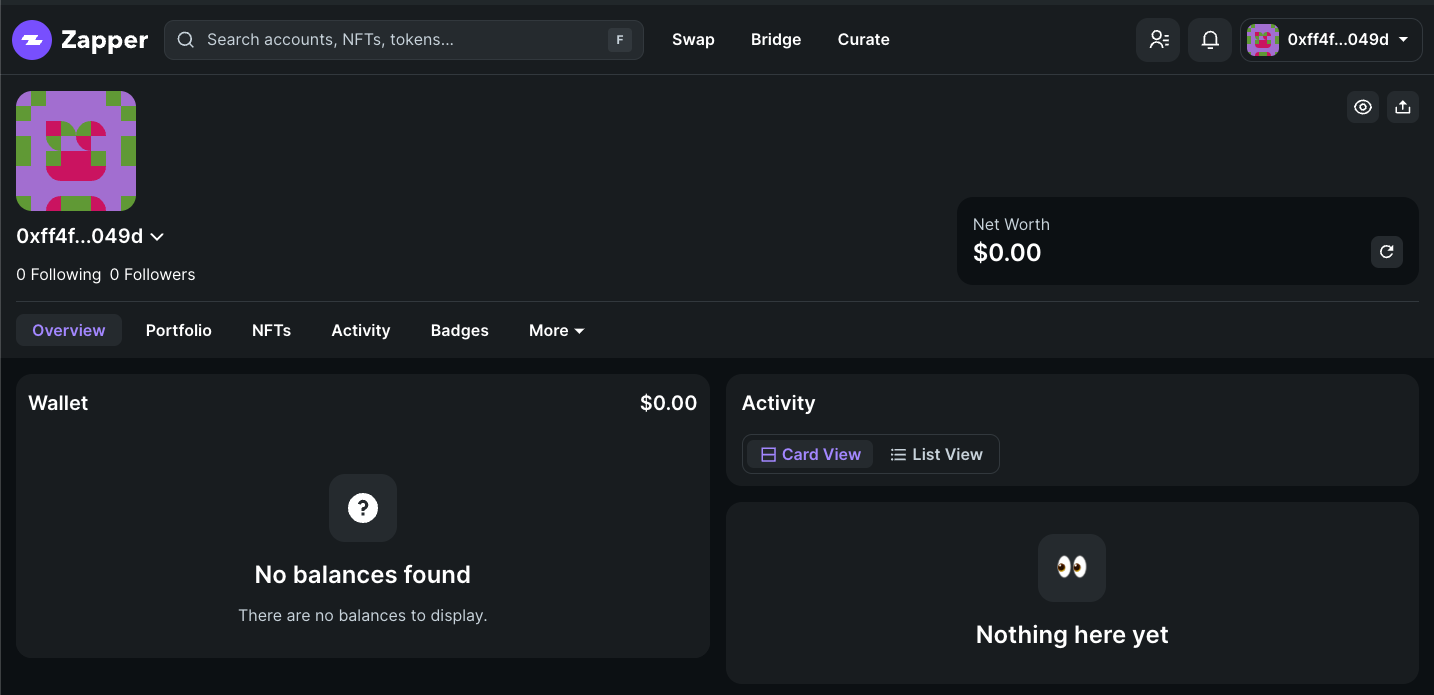Click the Nothing here yet message
This screenshot has width=1434, height=695.
1072,635
